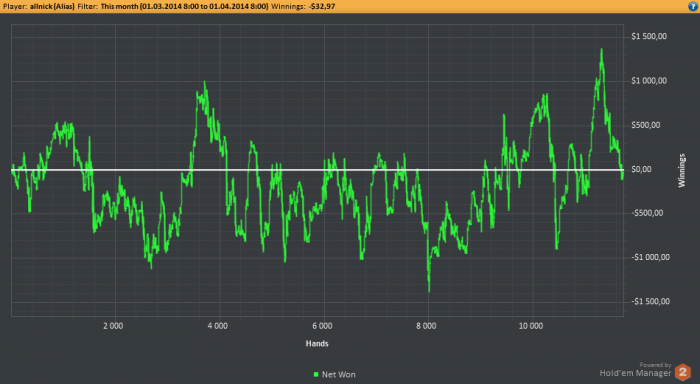This screenshot has height=384, width=700.
Task: Click the 'Net Won' legend label
Action: pos(338,375)
